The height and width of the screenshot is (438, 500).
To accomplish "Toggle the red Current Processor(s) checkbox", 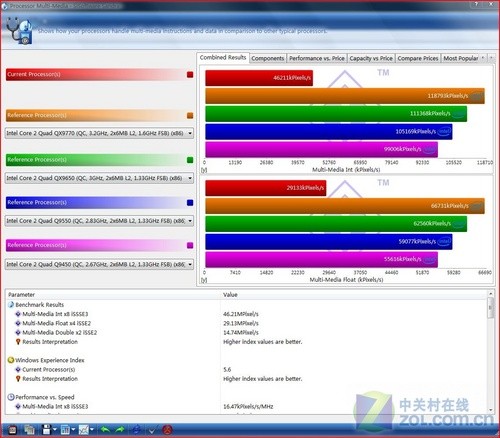I will point(190,75).
